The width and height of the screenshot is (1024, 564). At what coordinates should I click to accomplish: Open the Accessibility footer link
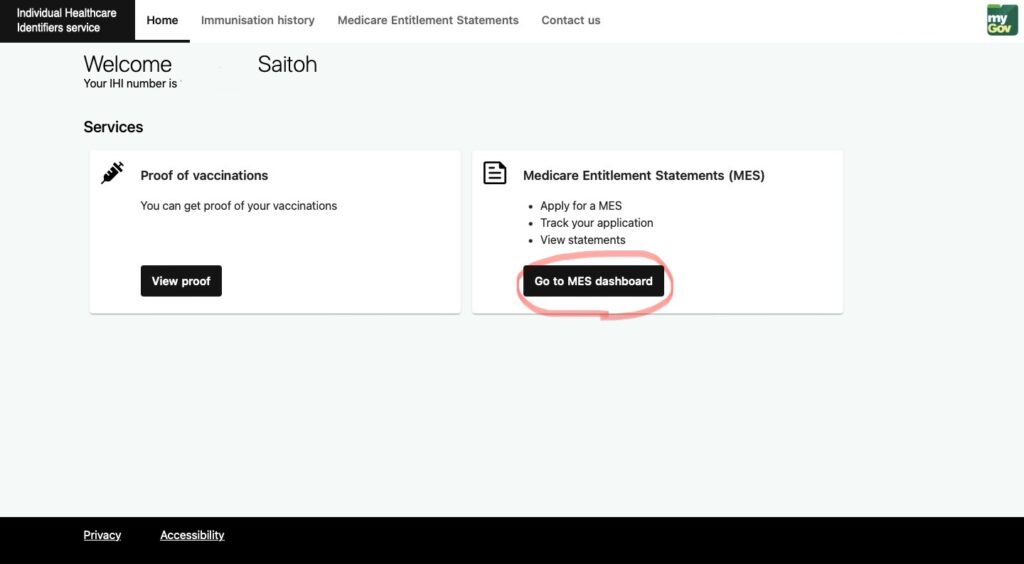coord(192,535)
